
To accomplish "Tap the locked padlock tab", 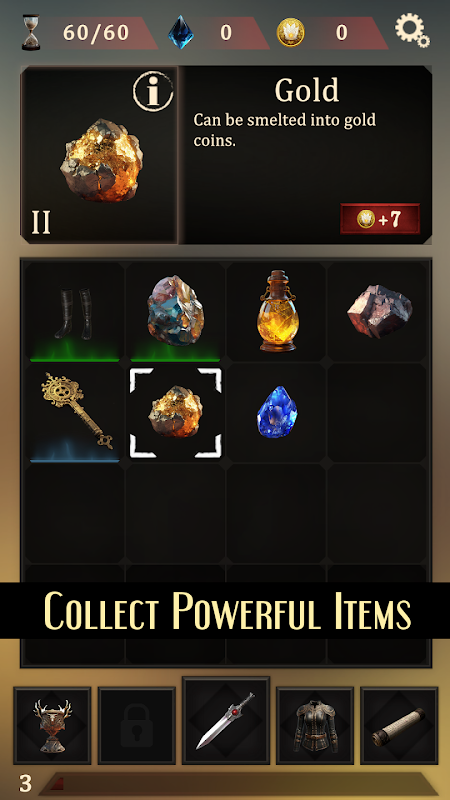I will [x=137, y=725].
